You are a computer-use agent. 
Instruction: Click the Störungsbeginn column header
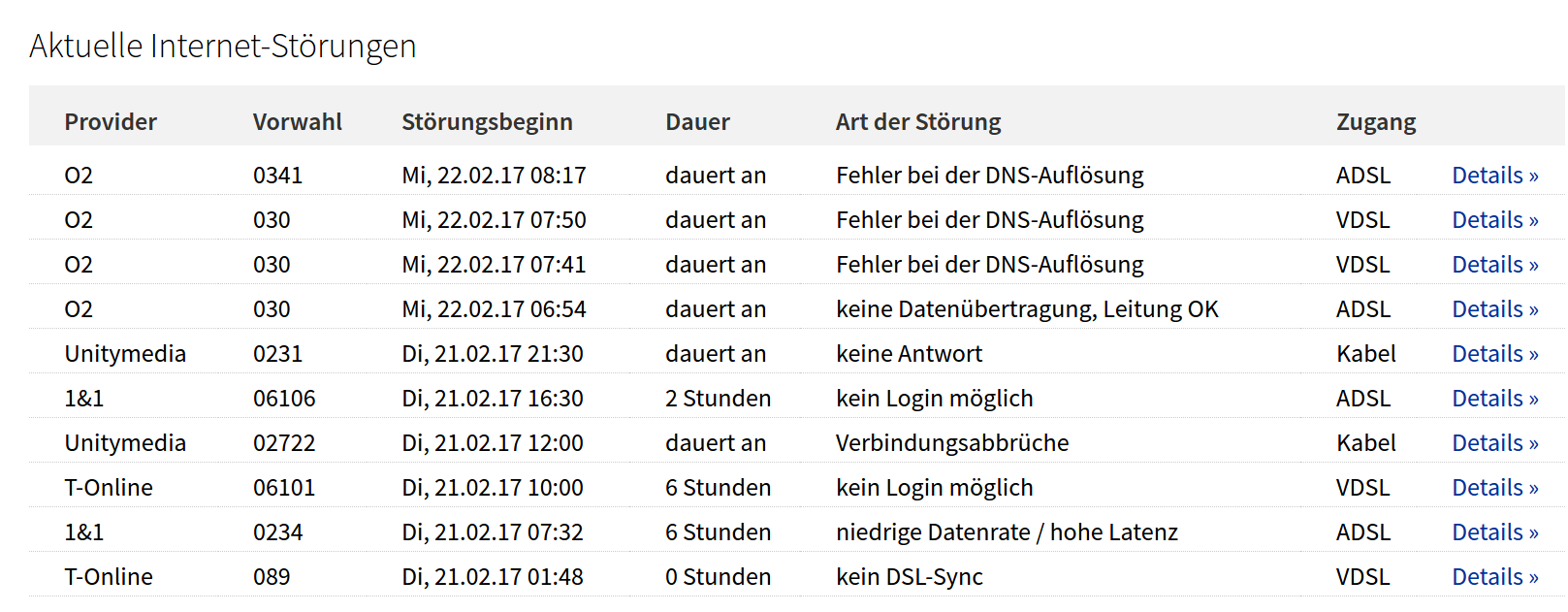coord(487,122)
